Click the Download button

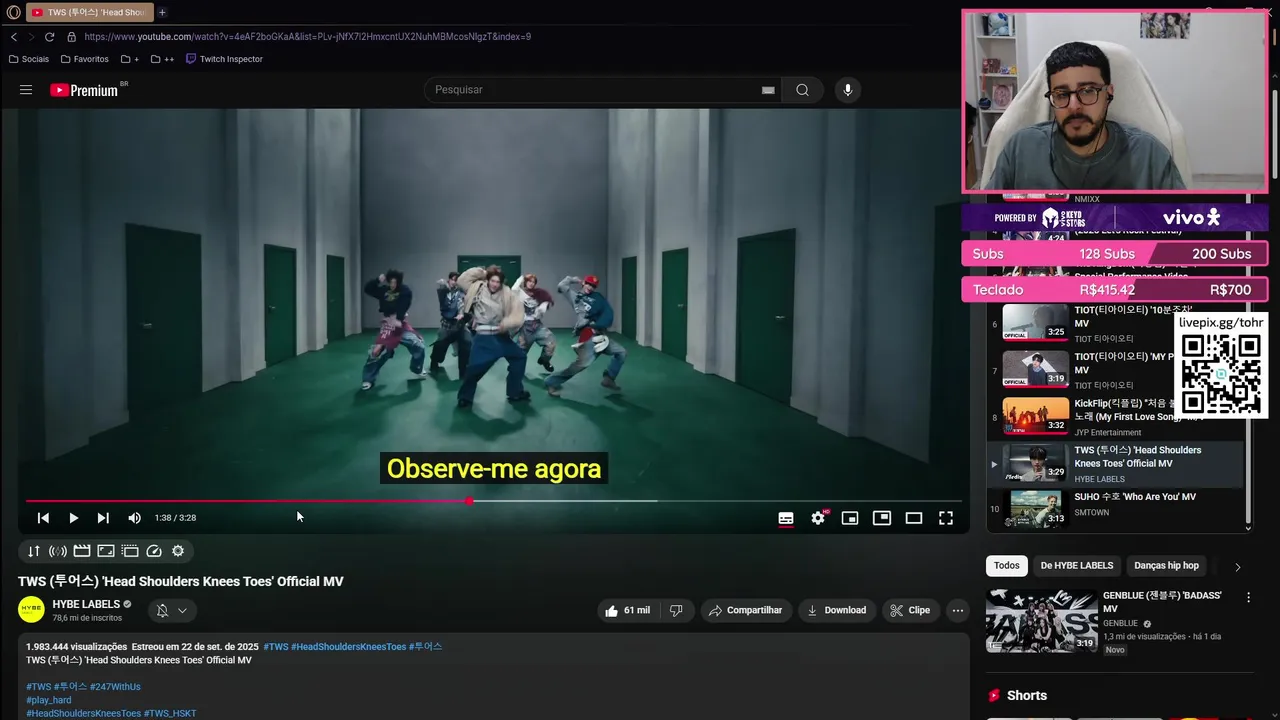836,610
